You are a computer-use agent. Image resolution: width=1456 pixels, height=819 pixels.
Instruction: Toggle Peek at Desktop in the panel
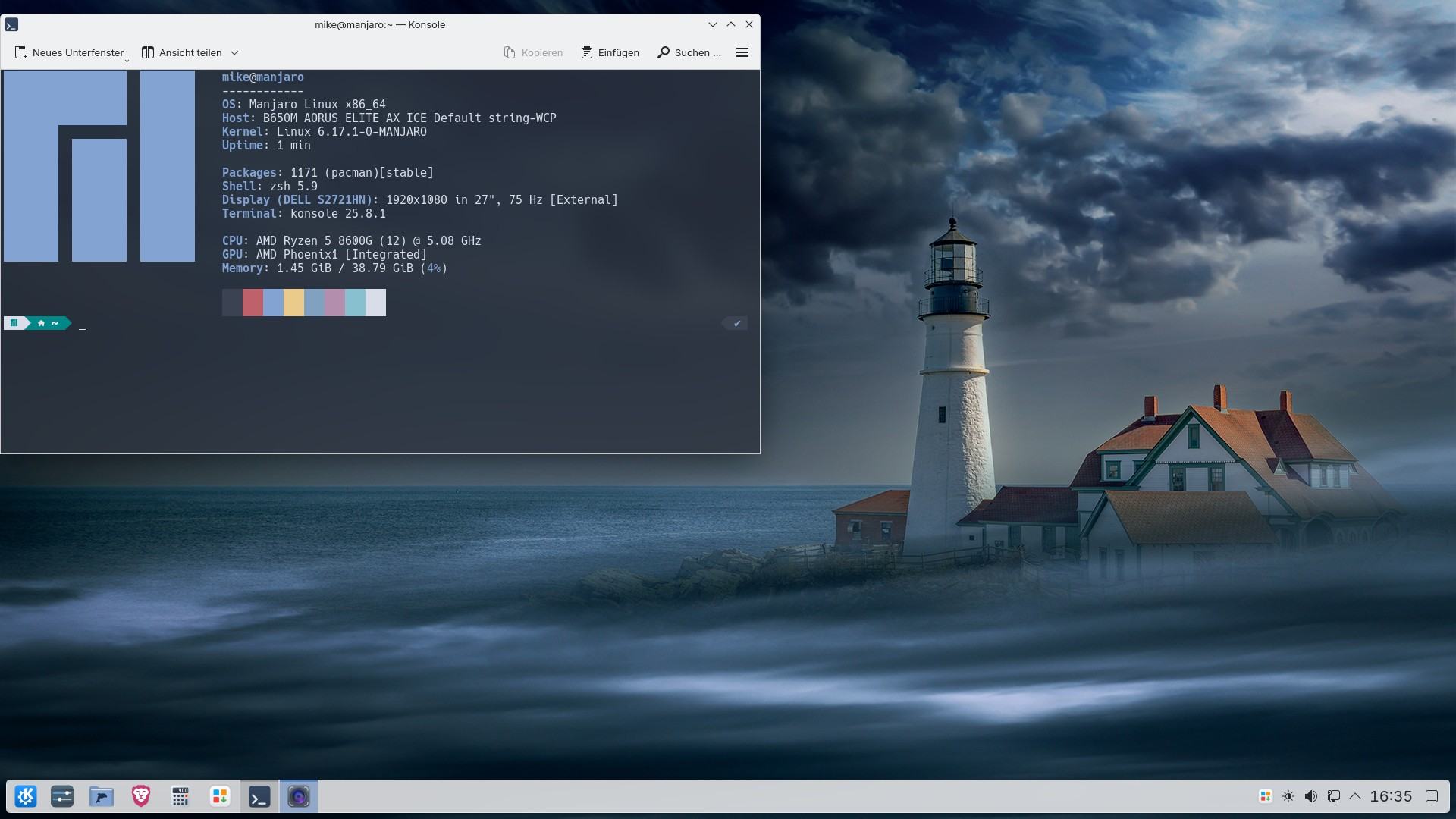[1432, 796]
